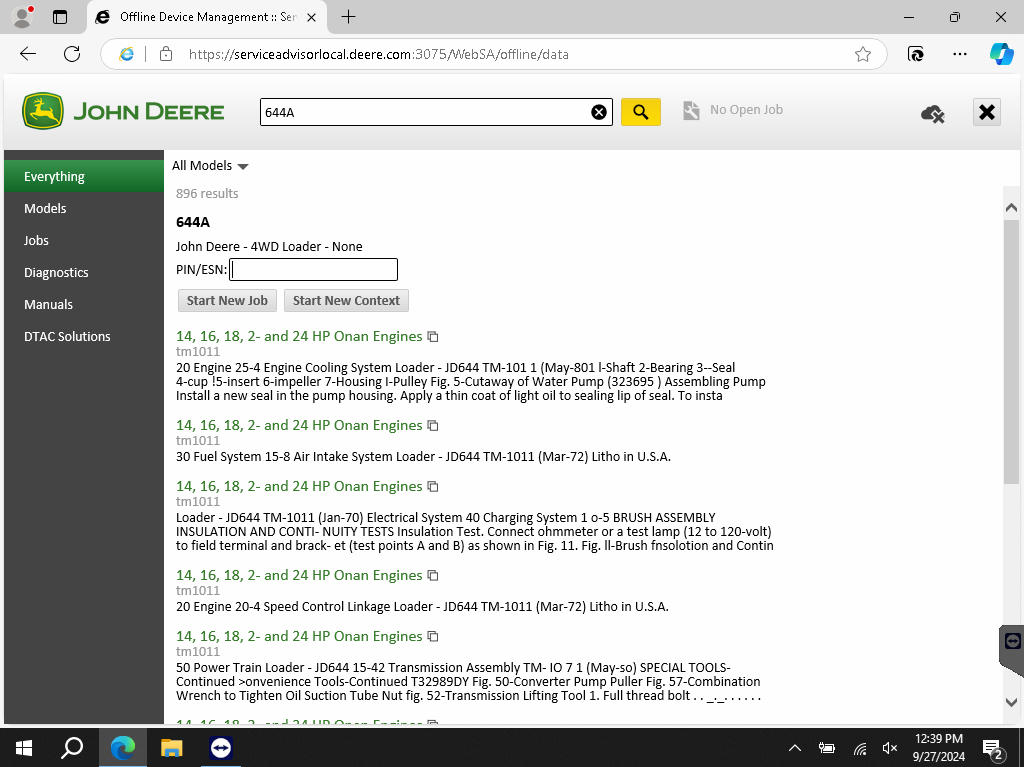The height and width of the screenshot is (767, 1024).
Task: Select Diagnostics in the sidebar
Action: point(56,272)
